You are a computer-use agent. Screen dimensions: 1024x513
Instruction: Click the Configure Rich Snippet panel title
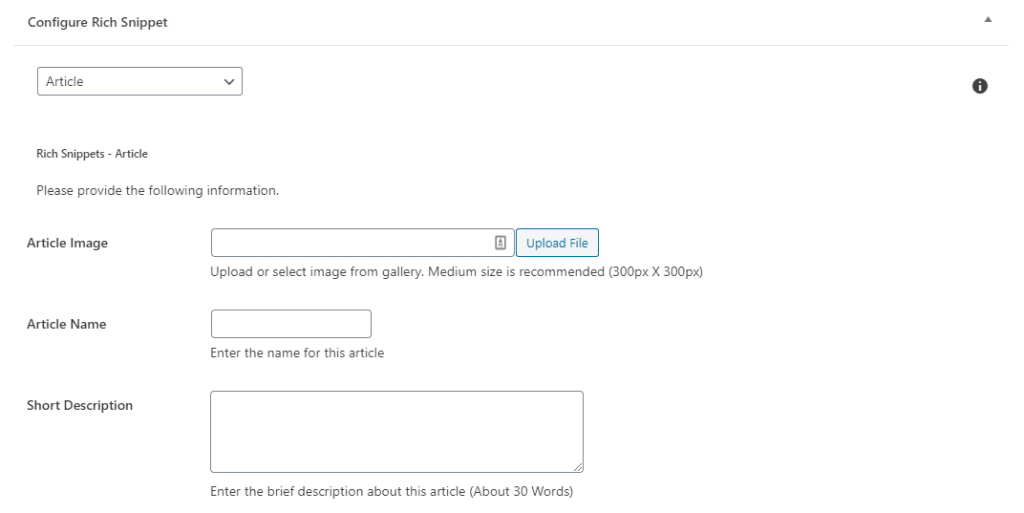coord(98,22)
